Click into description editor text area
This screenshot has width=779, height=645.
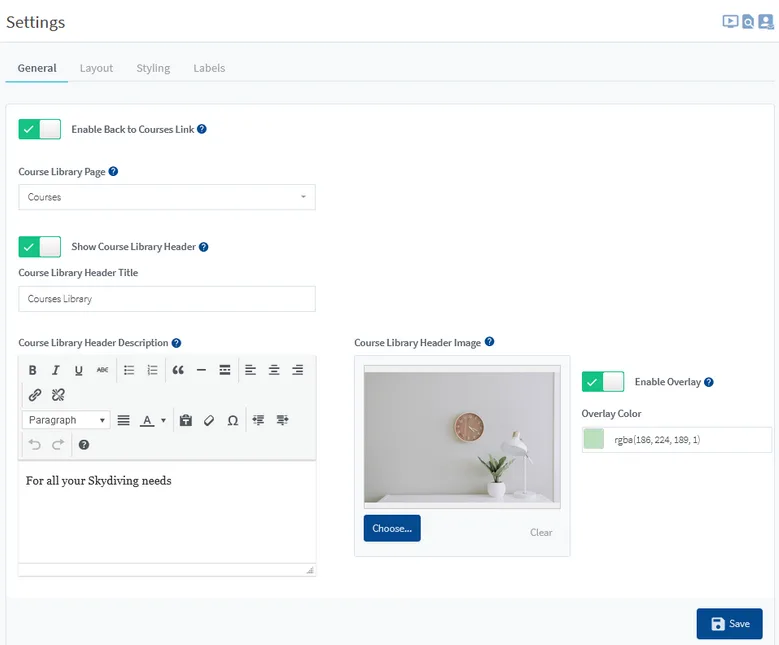pyautogui.click(x=167, y=512)
